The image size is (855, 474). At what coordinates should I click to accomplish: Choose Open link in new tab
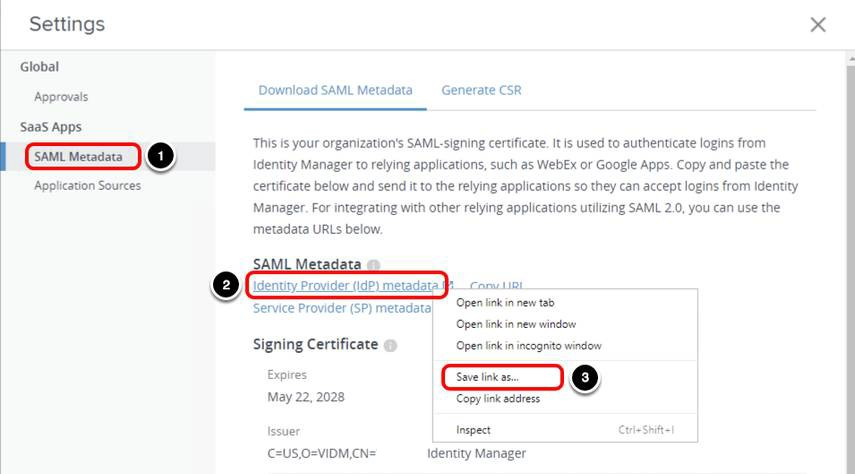505,303
